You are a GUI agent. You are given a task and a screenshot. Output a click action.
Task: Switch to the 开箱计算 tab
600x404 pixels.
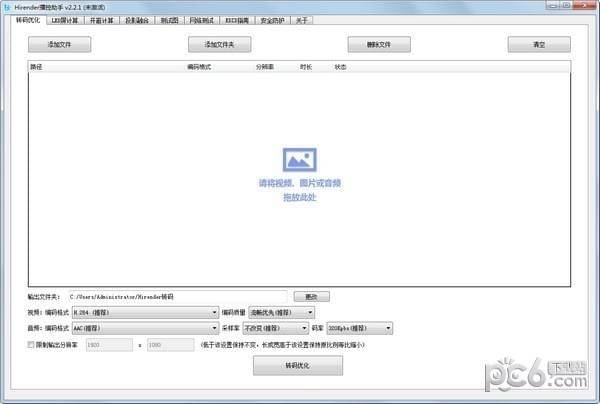[x=102, y=21]
